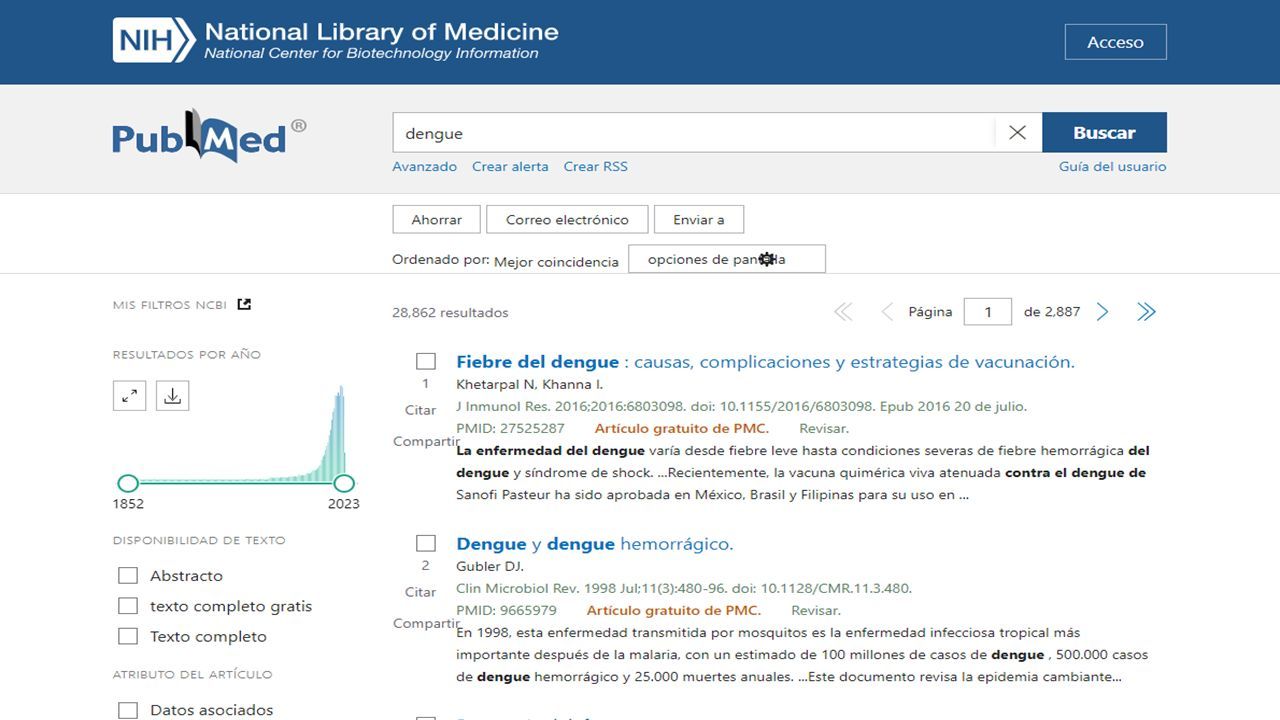Click the Buscar search button
The width and height of the screenshot is (1280, 720).
pos(1104,133)
